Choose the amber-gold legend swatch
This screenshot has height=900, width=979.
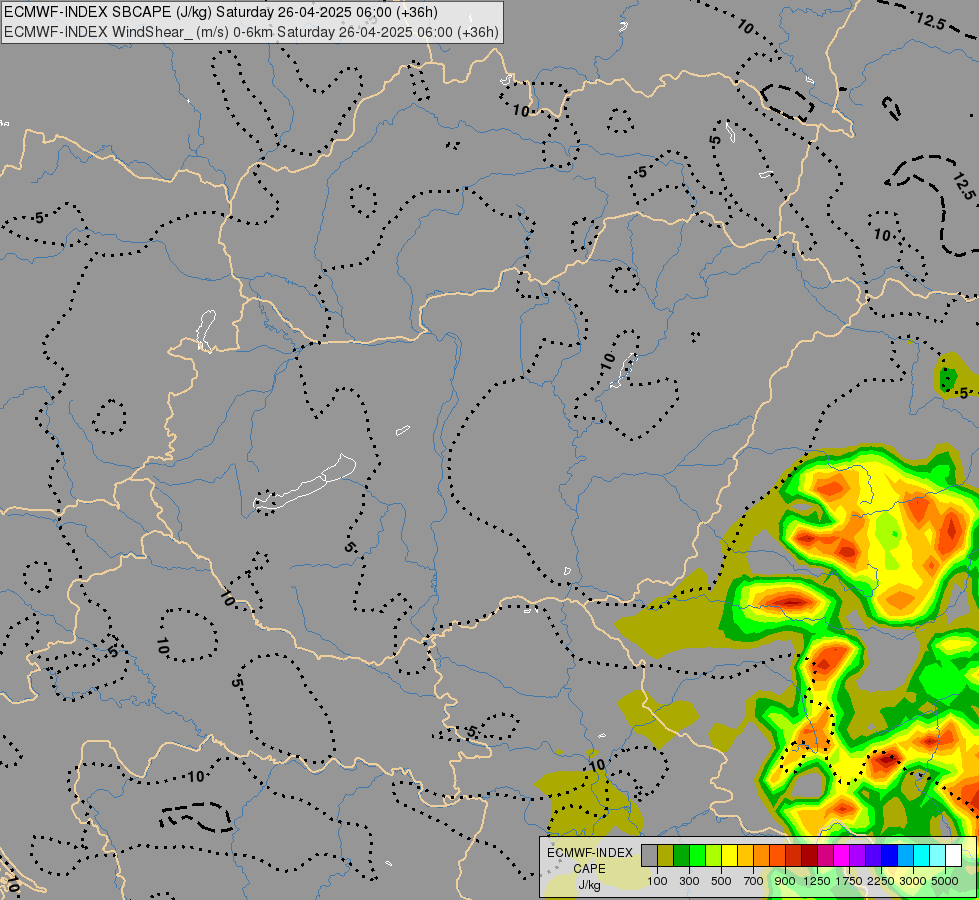tap(745, 855)
